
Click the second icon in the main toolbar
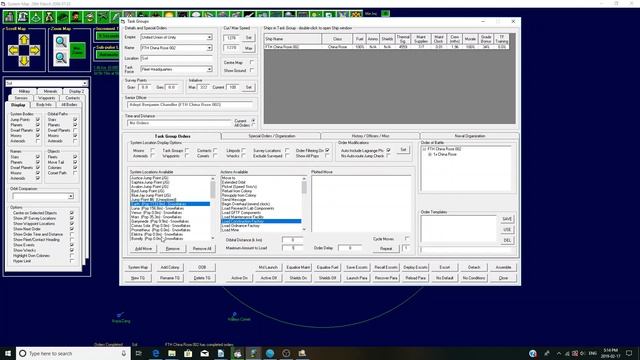point(23,17)
